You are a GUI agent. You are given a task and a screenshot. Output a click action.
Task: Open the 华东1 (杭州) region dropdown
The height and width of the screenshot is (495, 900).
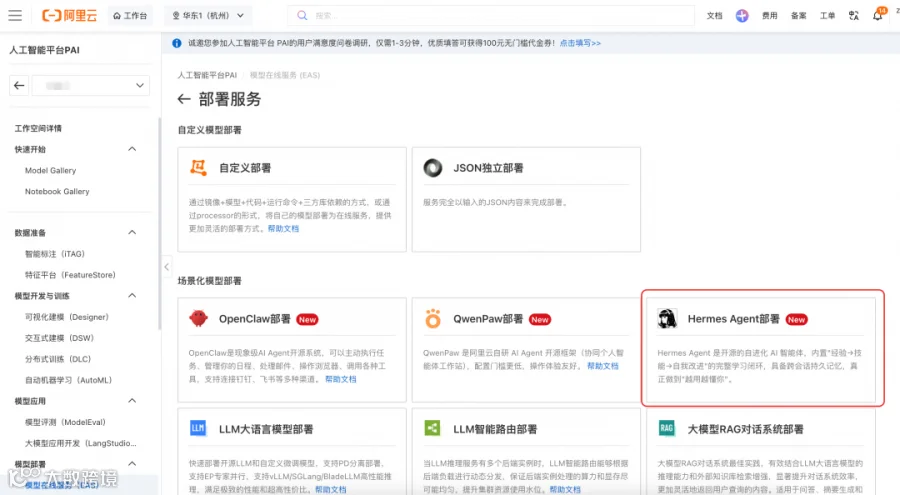pos(208,16)
